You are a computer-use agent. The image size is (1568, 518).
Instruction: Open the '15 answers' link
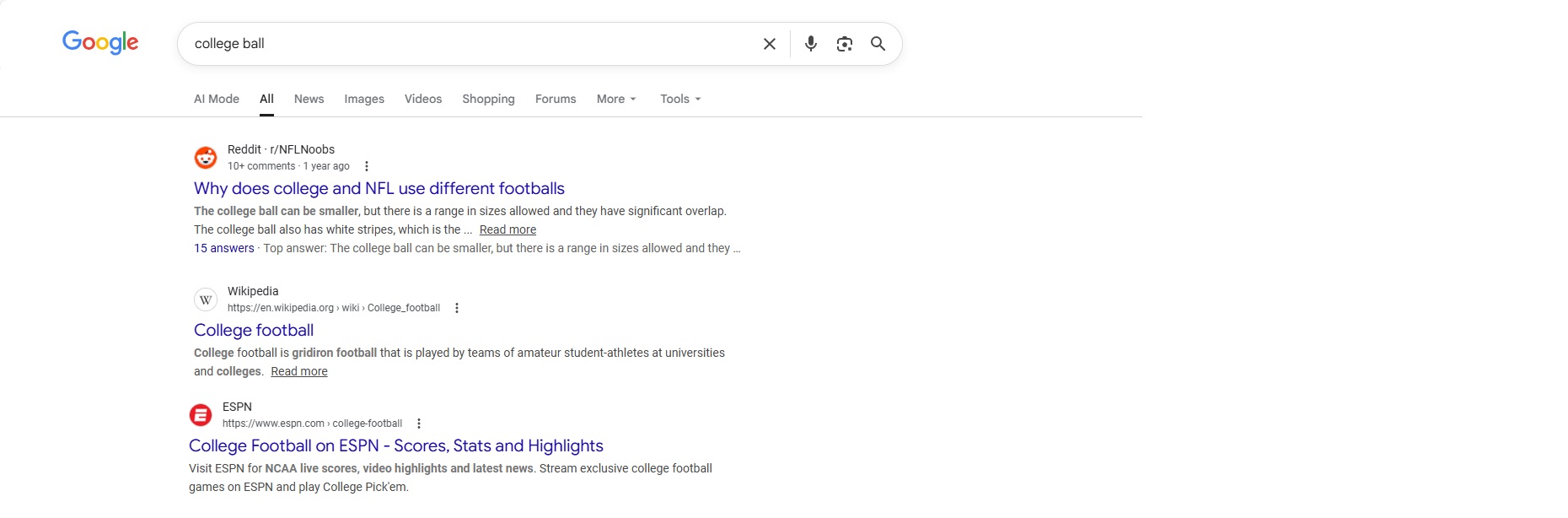[224, 248]
